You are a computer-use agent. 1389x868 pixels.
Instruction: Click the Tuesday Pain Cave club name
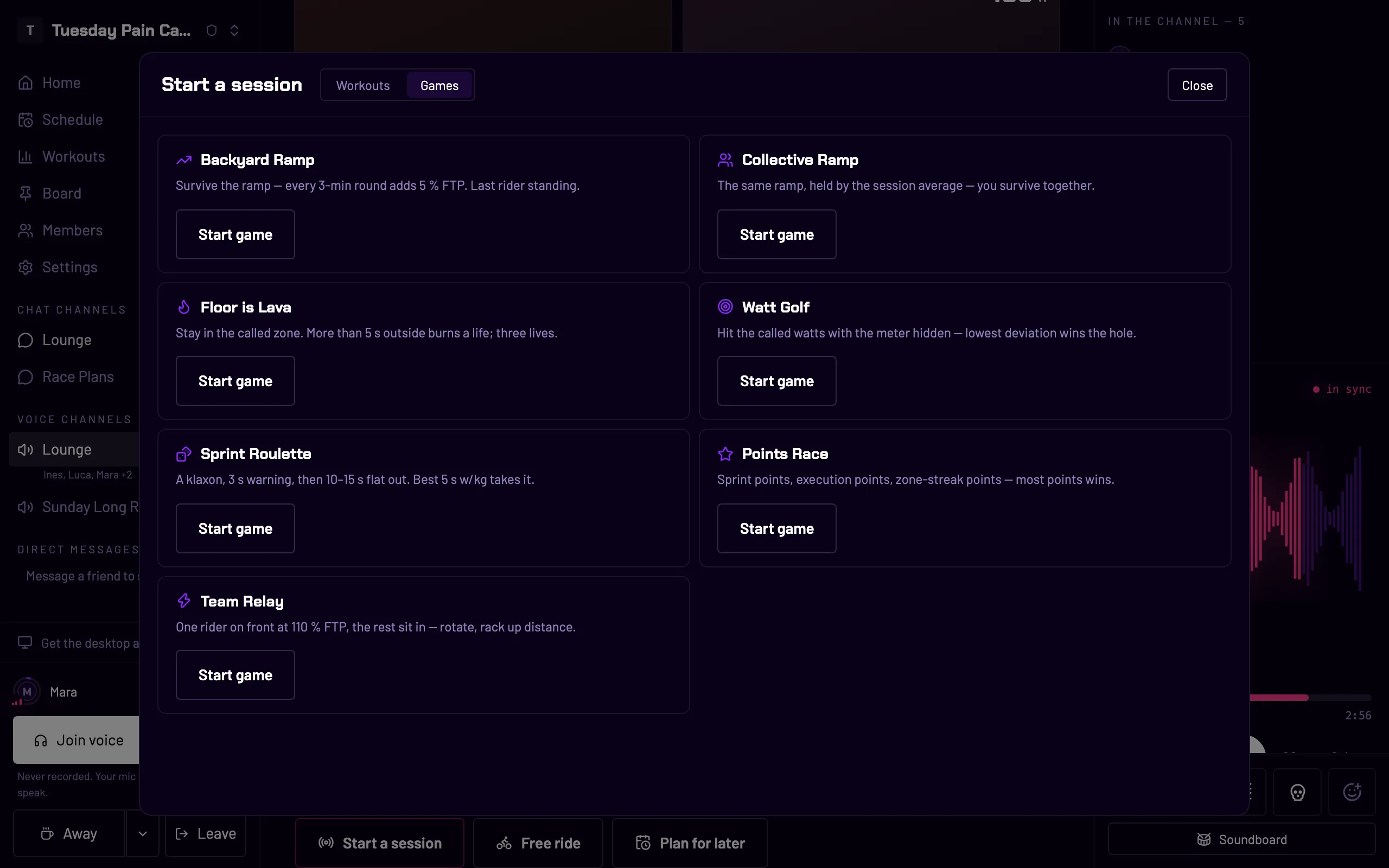121,30
